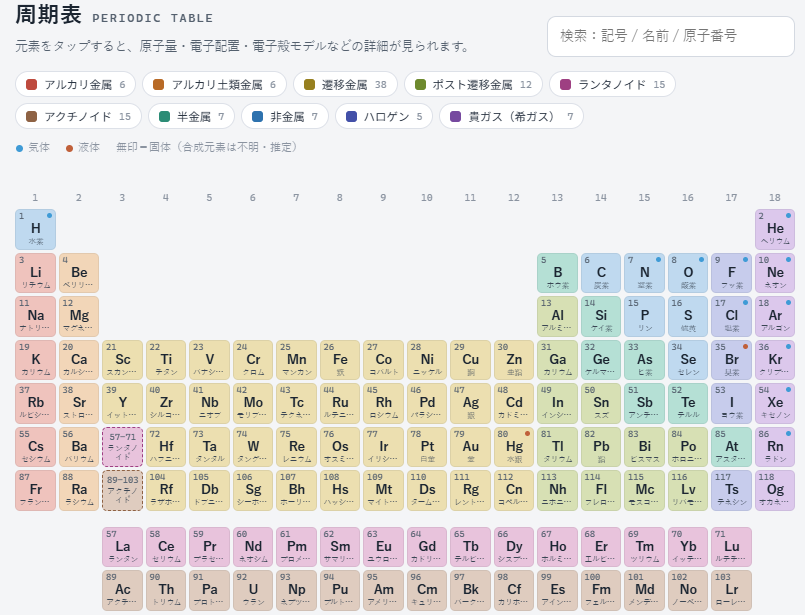
Task: Open the xenon Xe element tile
Action: [775, 403]
